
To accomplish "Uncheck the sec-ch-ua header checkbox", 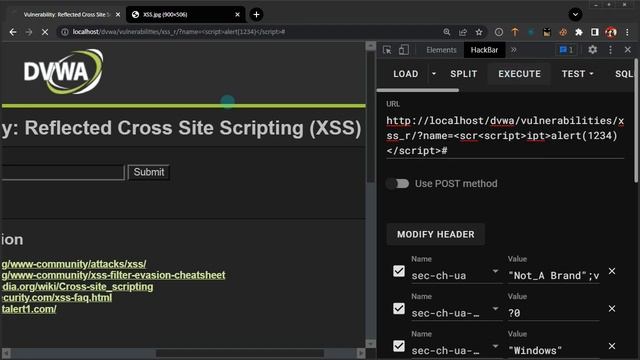I will click(x=399, y=271).
